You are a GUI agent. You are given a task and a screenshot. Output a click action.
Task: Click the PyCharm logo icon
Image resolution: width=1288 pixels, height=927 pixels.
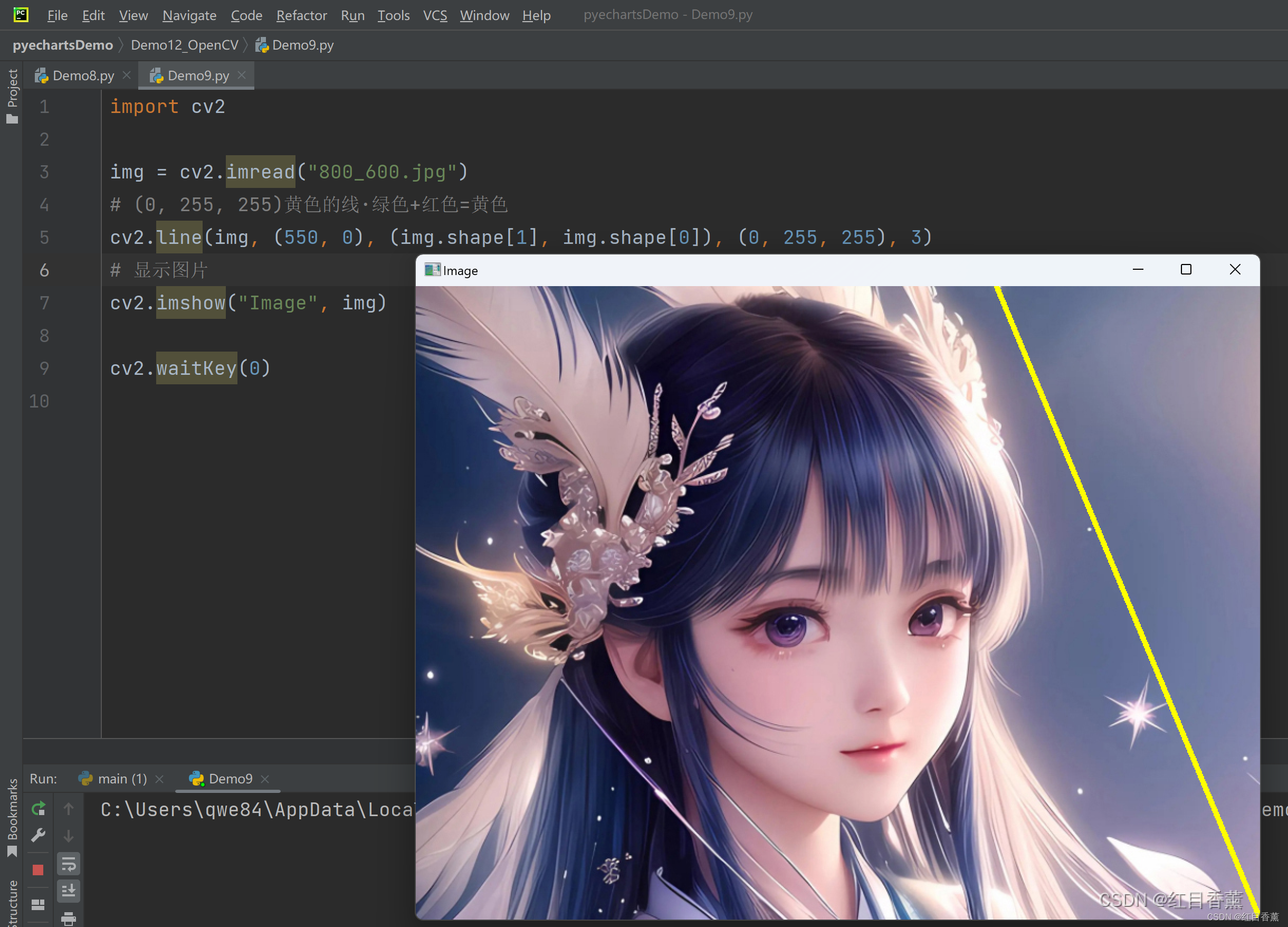click(21, 15)
